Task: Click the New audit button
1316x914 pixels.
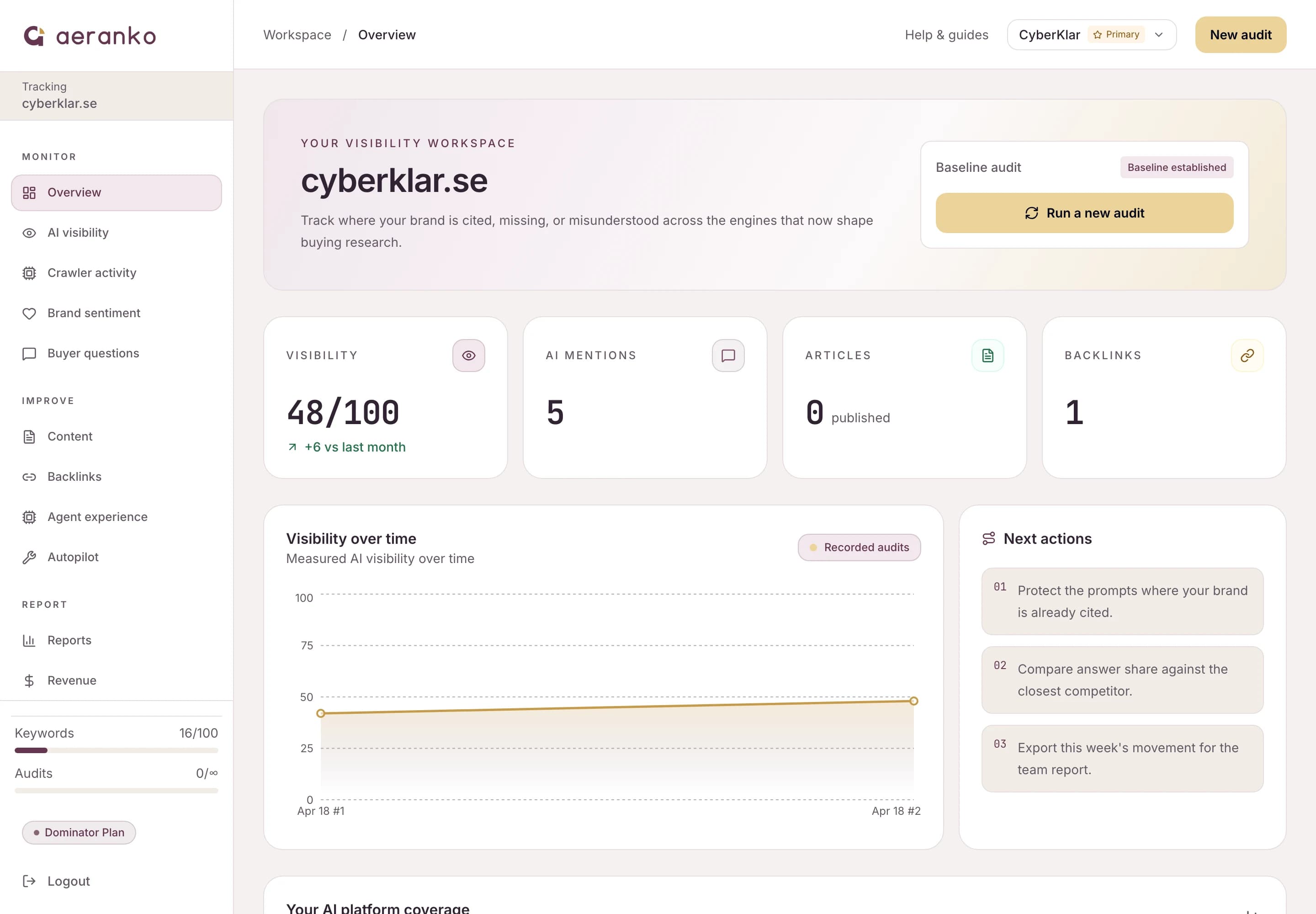Action: [x=1241, y=35]
